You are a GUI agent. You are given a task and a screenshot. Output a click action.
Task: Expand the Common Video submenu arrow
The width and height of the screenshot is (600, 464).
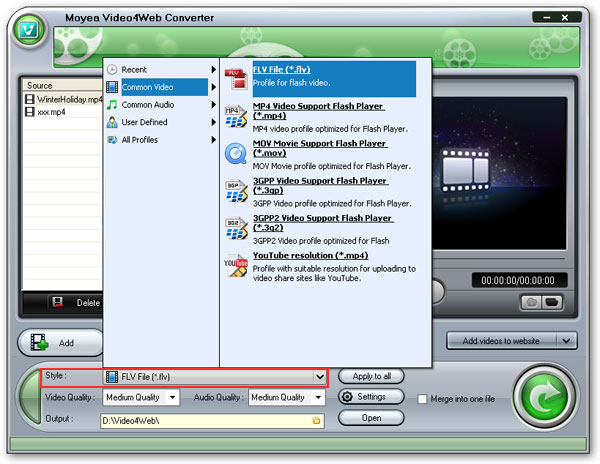pos(213,87)
